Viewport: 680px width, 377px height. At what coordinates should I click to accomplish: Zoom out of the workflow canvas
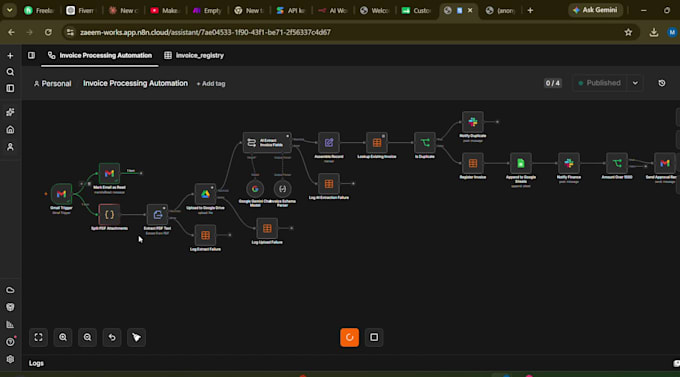(87, 337)
